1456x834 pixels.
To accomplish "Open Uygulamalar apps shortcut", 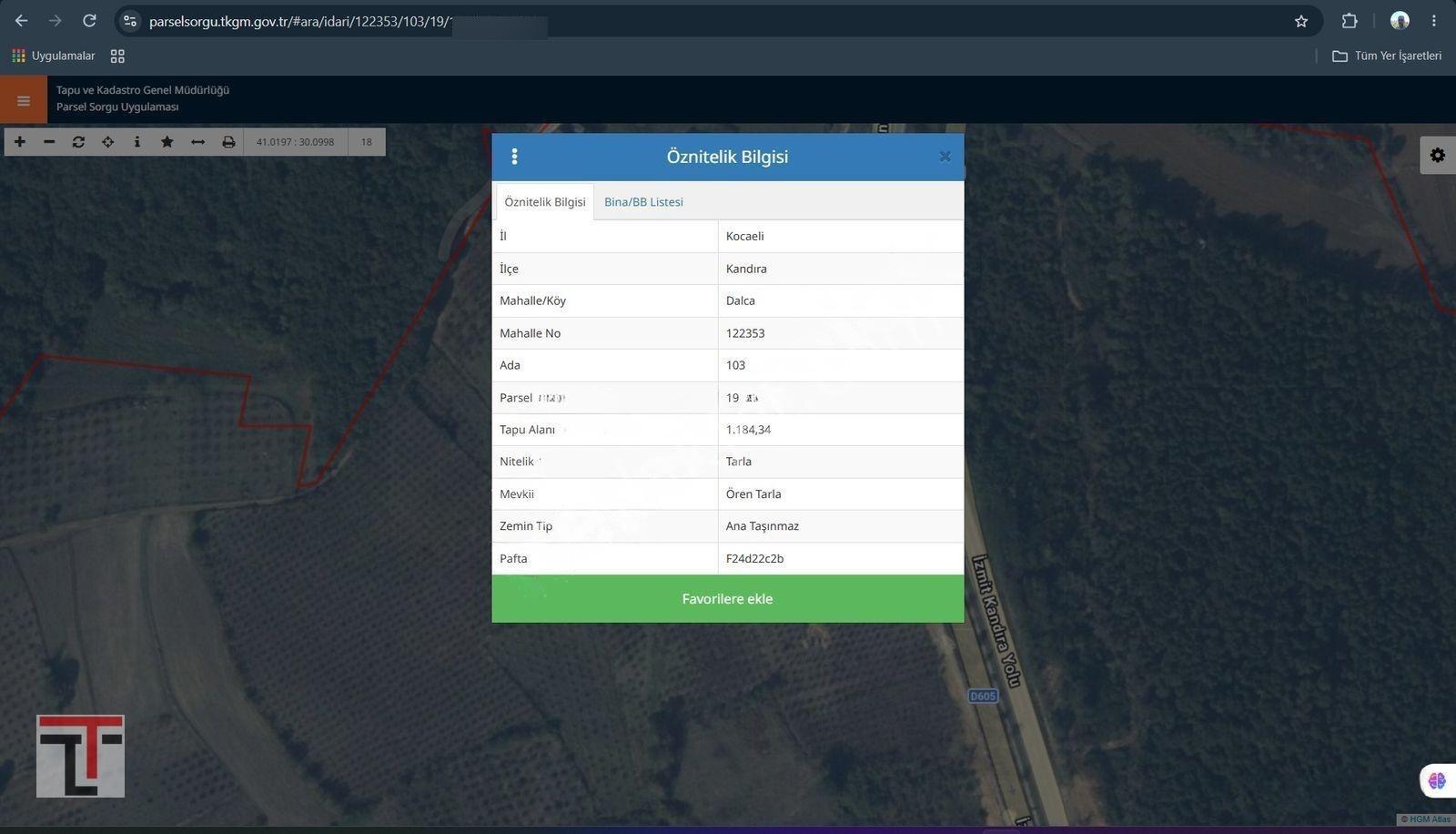I will [54, 56].
